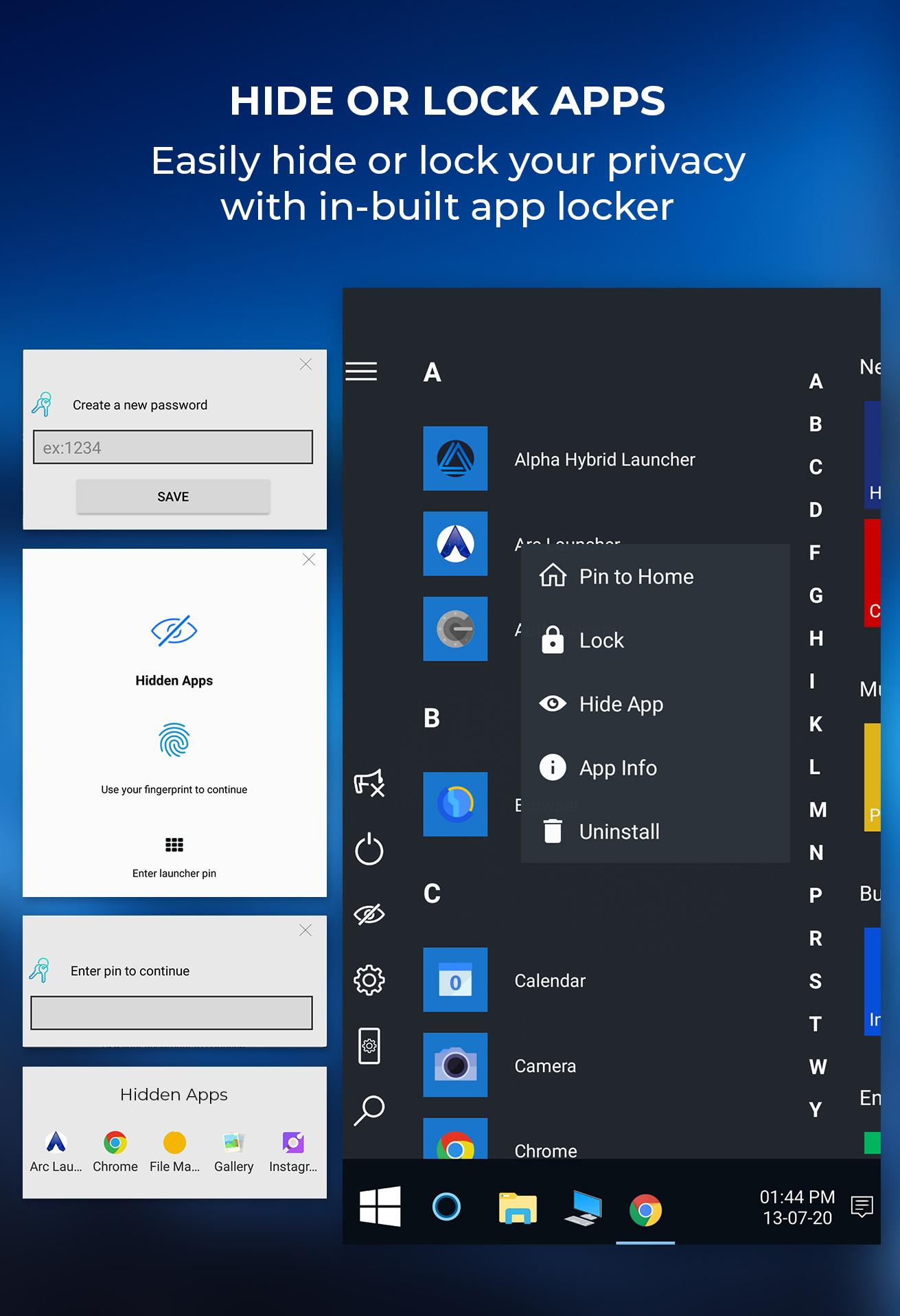Open Alpha Hybrid Launcher app icon

[455, 459]
